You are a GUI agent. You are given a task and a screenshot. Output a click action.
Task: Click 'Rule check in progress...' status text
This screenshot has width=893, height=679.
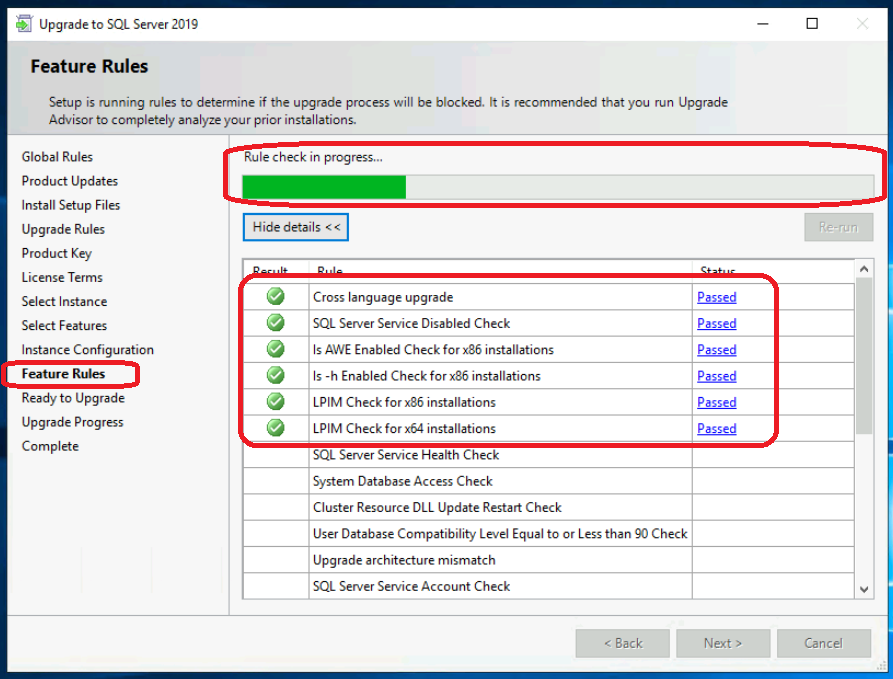313,157
